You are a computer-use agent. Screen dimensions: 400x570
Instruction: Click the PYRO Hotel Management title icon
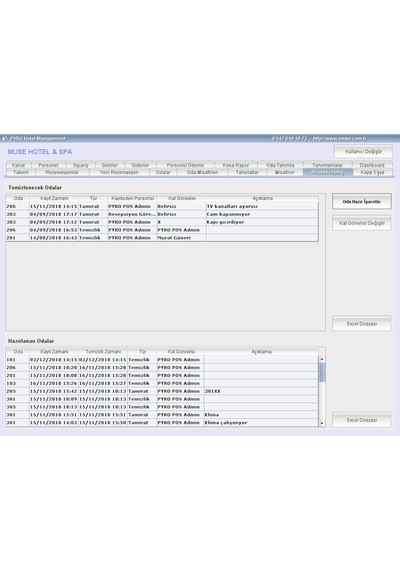tap(5, 139)
